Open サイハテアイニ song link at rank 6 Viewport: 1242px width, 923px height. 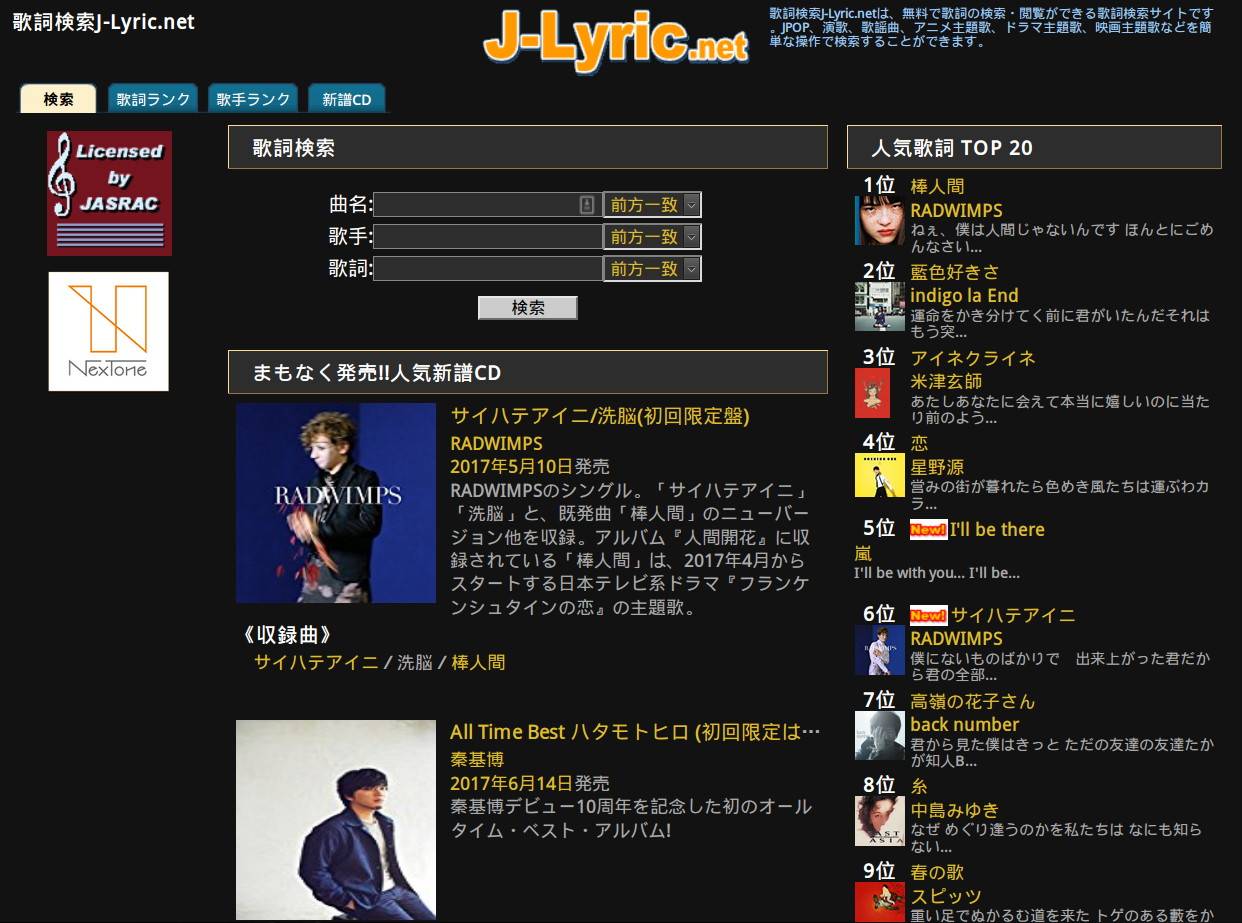(x=1013, y=615)
